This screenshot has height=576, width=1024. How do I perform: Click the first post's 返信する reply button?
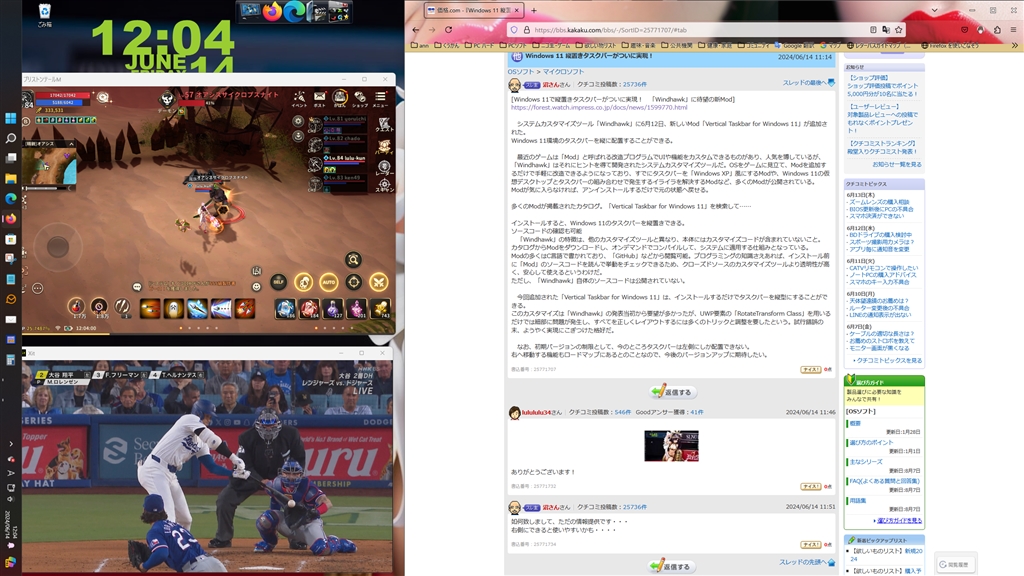tap(673, 392)
